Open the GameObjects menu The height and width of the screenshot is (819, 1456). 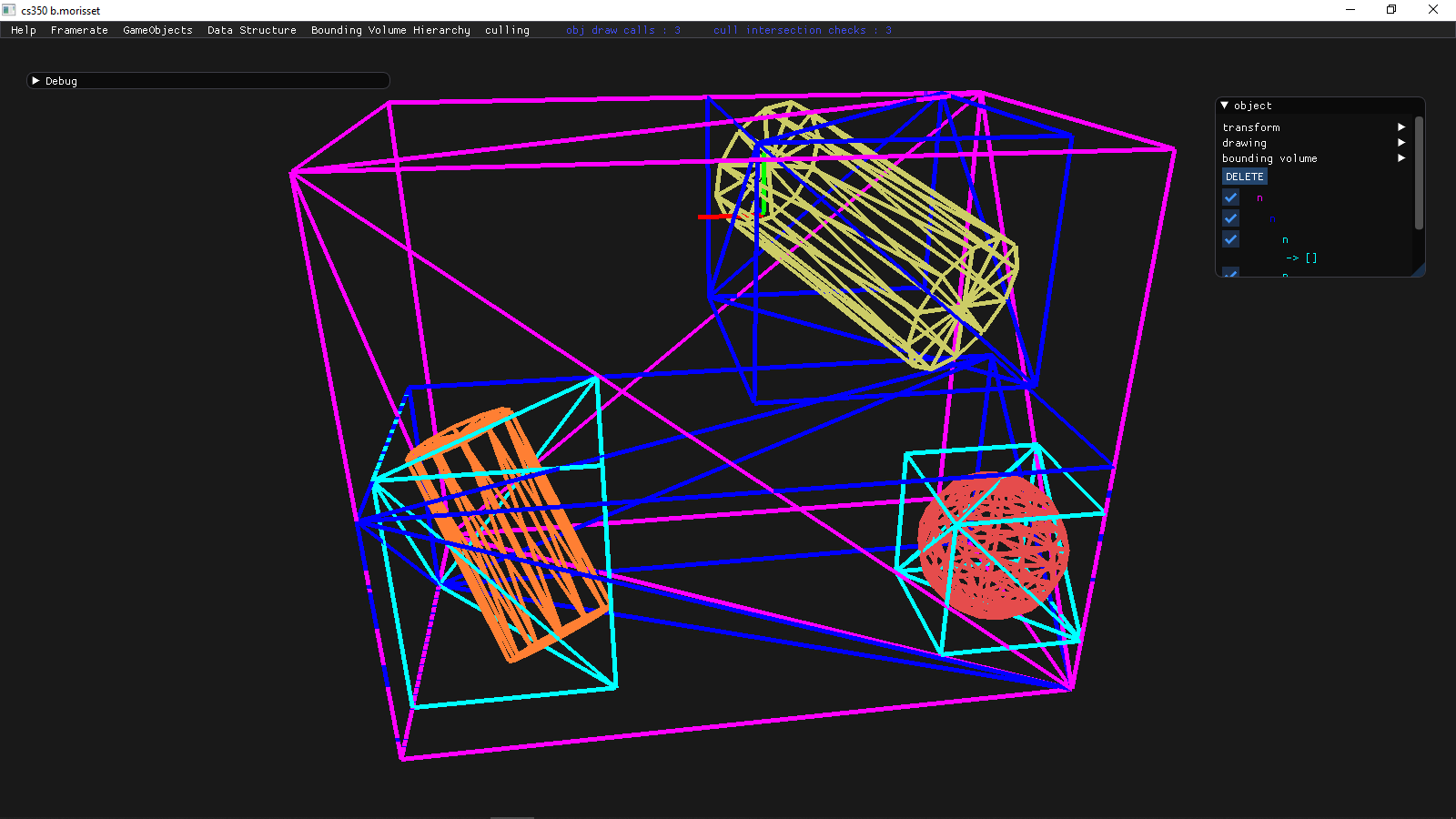(157, 30)
